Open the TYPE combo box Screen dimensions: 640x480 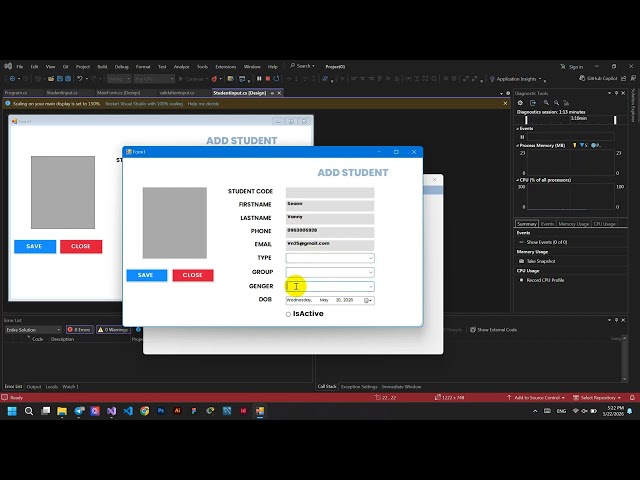click(x=330, y=258)
